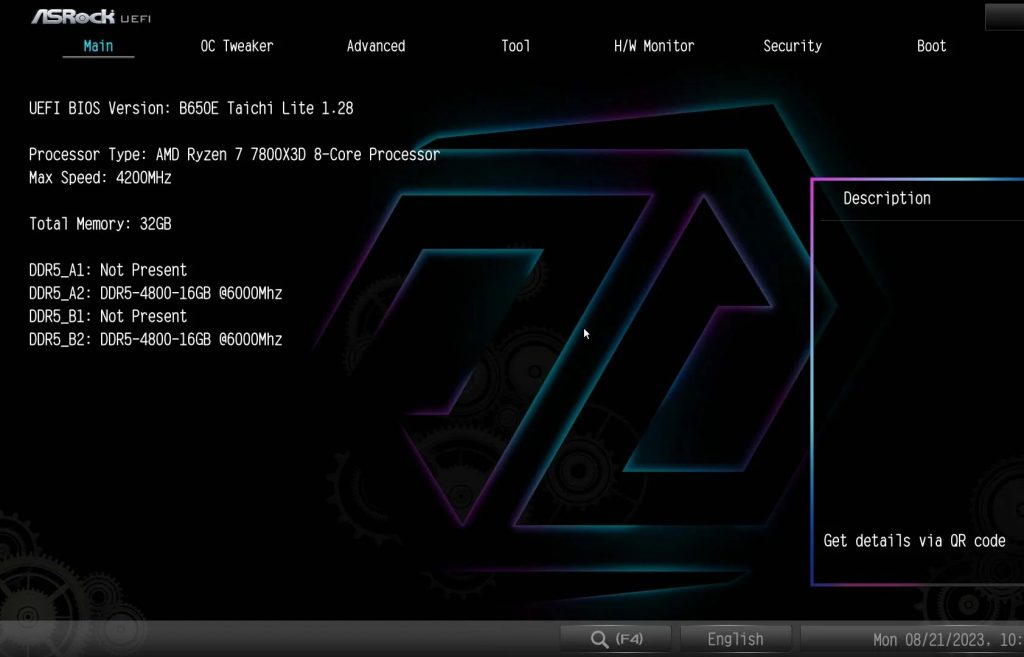Click the dark button at top right
The image size is (1024, 657).
(1004, 16)
